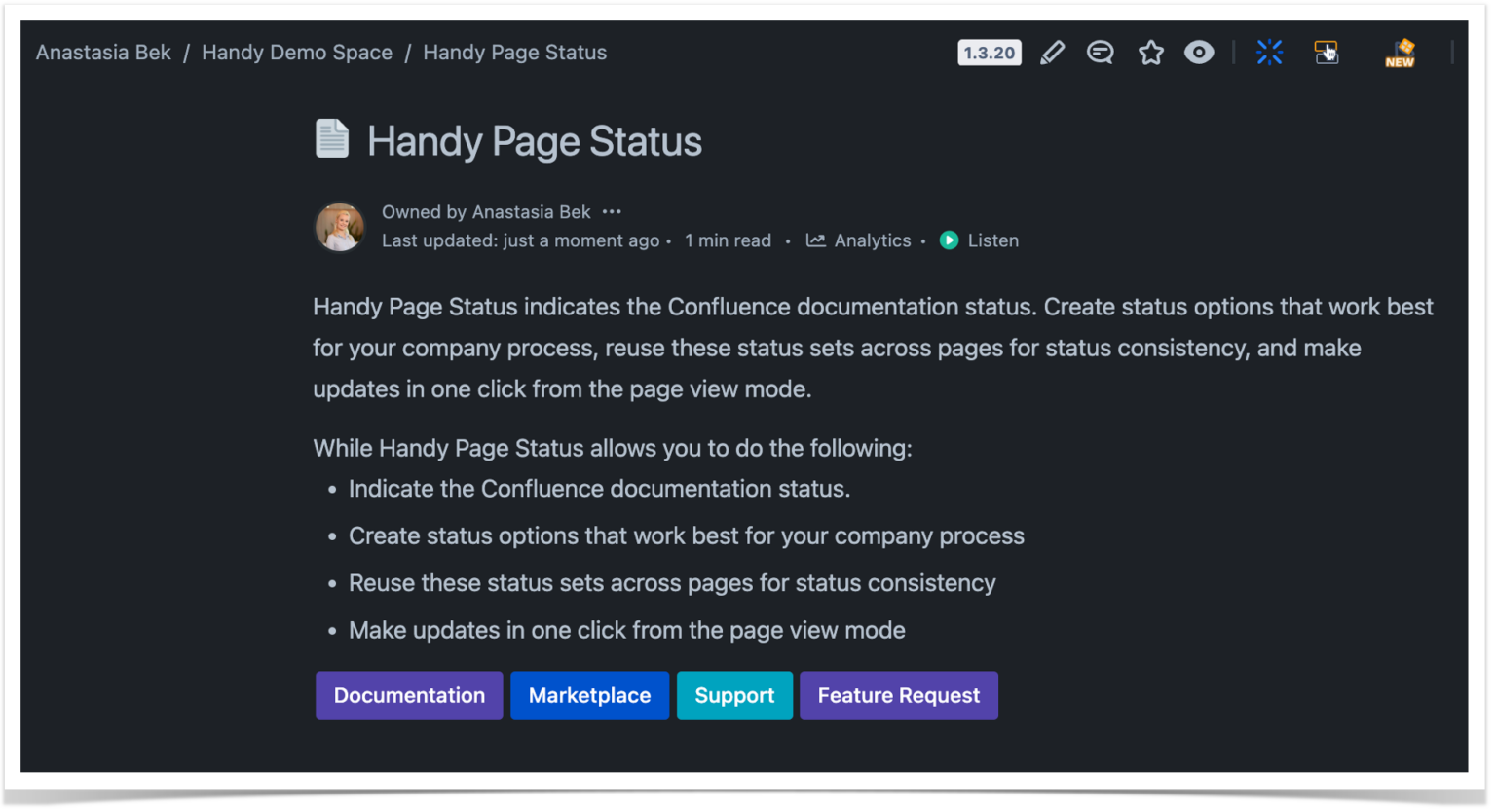This screenshot has height=812, width=1496.
Task: Start audio with the green Listen play icon
Action: (x=948, y=240)
